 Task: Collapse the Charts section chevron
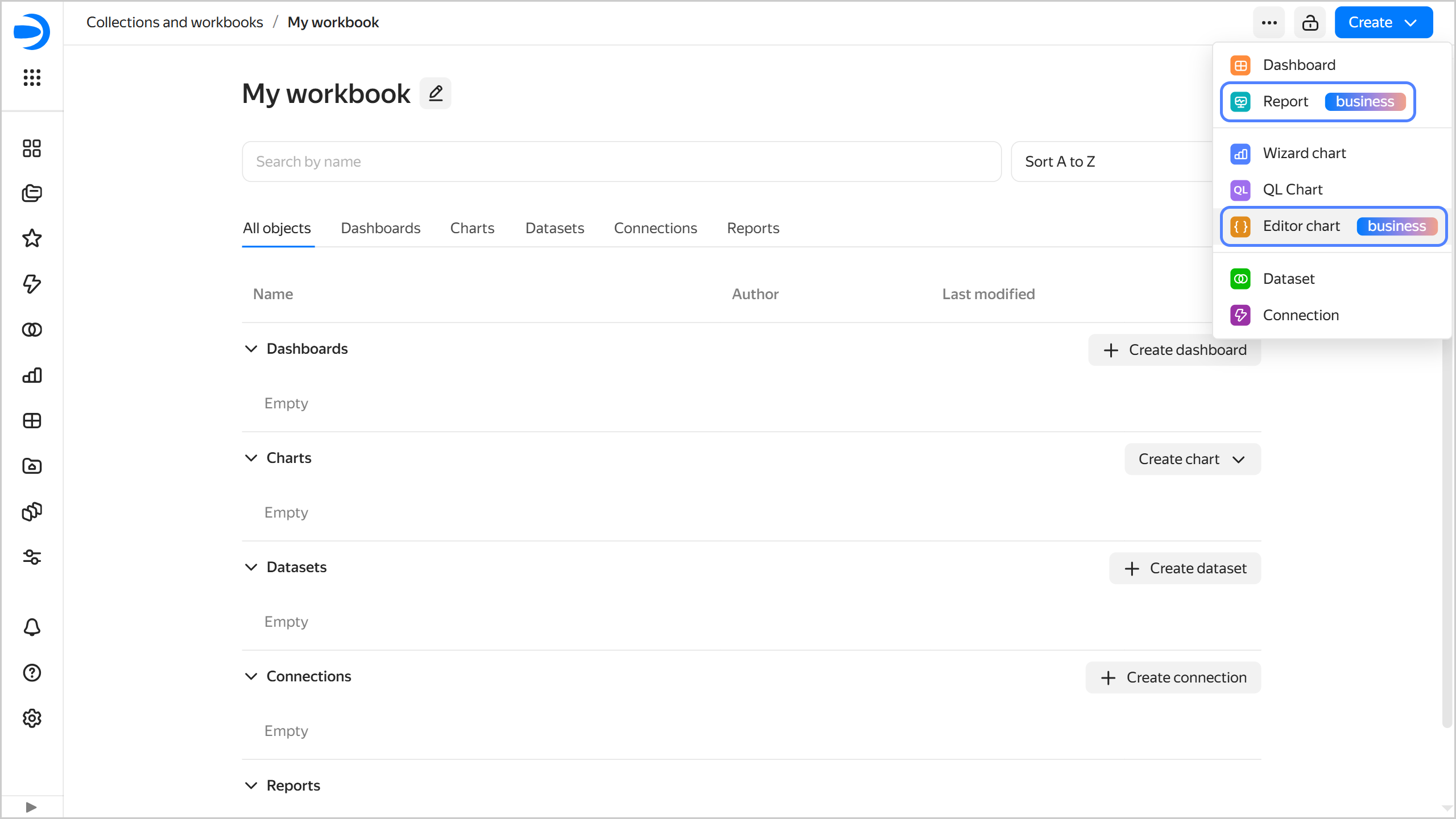251,458
